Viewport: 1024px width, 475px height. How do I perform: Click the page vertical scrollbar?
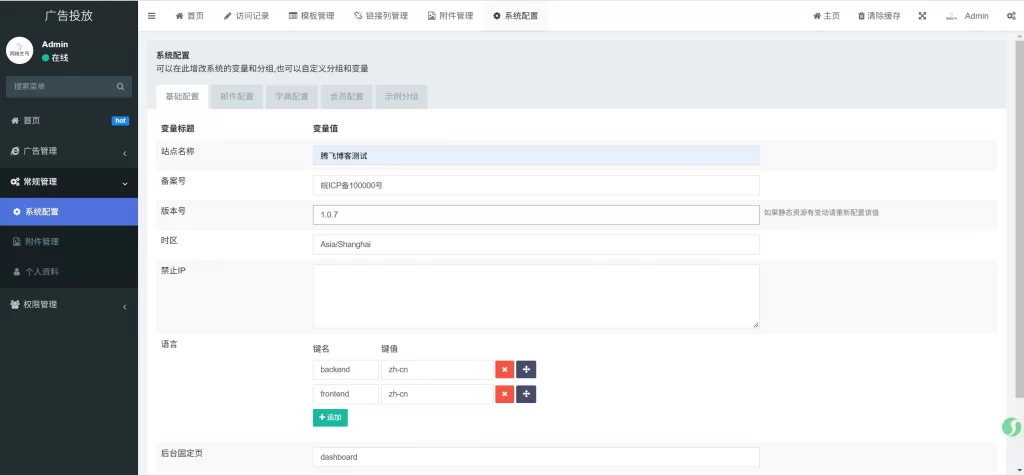1019,218
